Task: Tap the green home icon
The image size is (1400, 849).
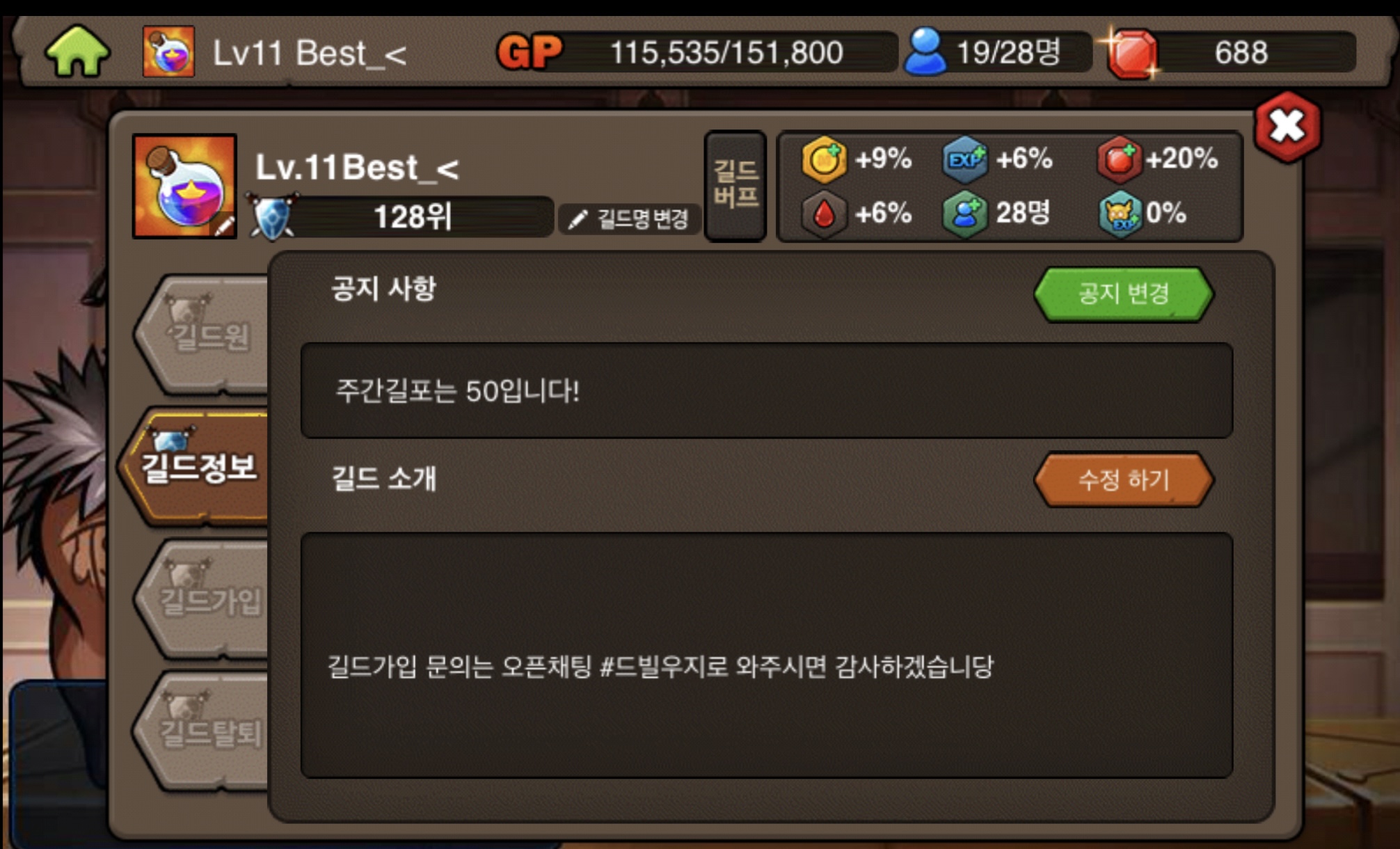Action: coord(77,51)
